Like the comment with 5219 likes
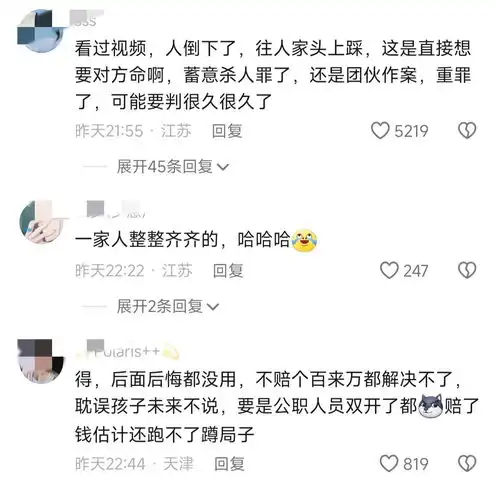 [380, 130]
